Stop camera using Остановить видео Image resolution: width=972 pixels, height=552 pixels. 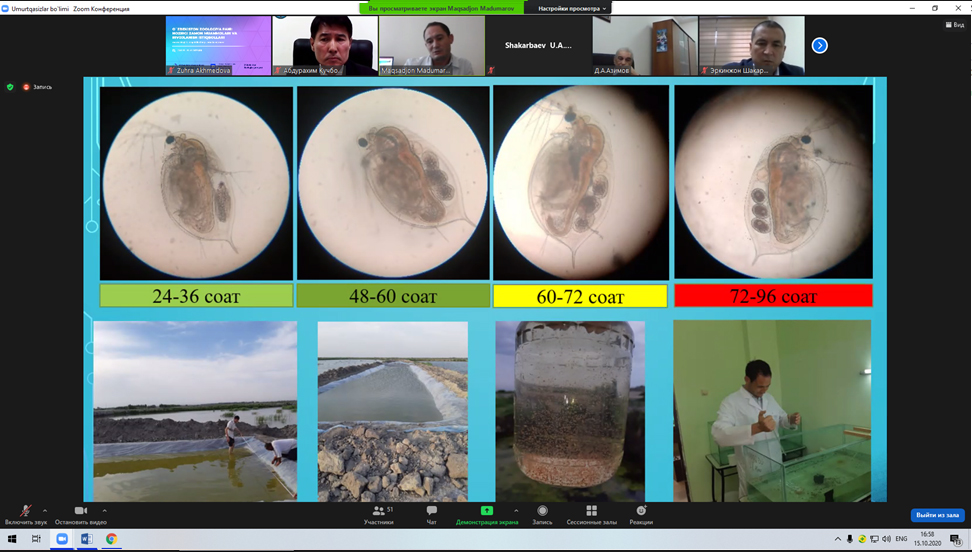pos(80,512)
